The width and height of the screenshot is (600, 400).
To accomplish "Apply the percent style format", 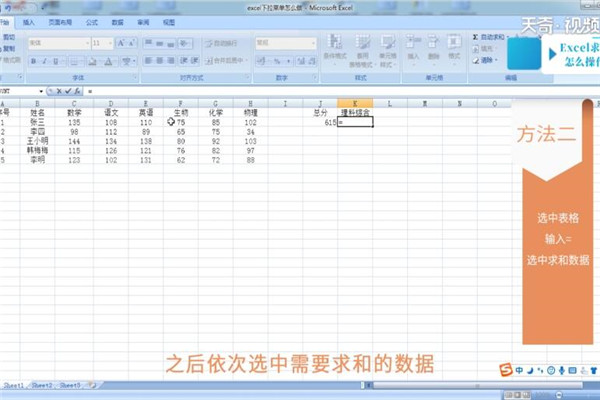I will coord(277,61).
